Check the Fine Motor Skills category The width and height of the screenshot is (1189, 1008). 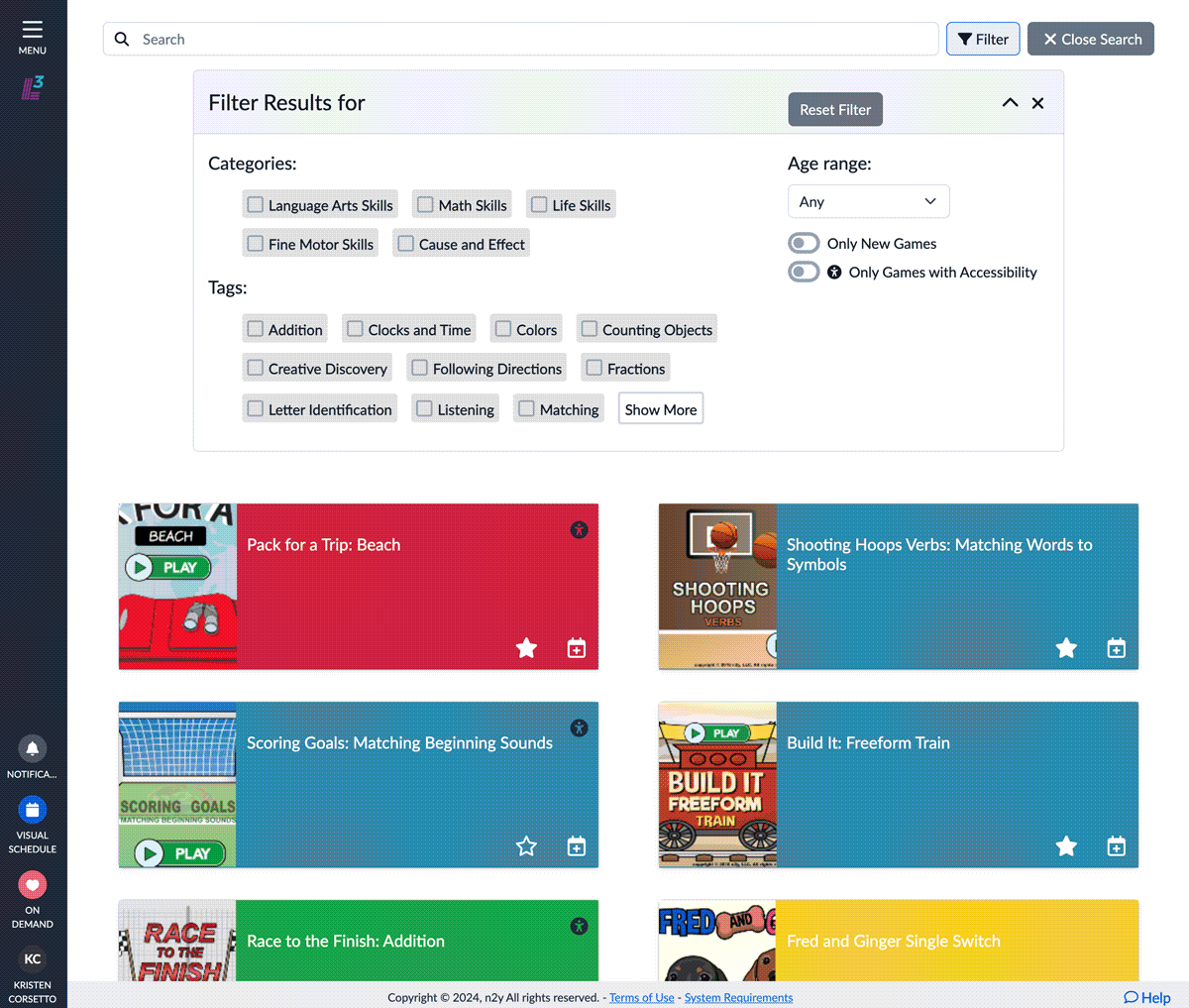256,243
